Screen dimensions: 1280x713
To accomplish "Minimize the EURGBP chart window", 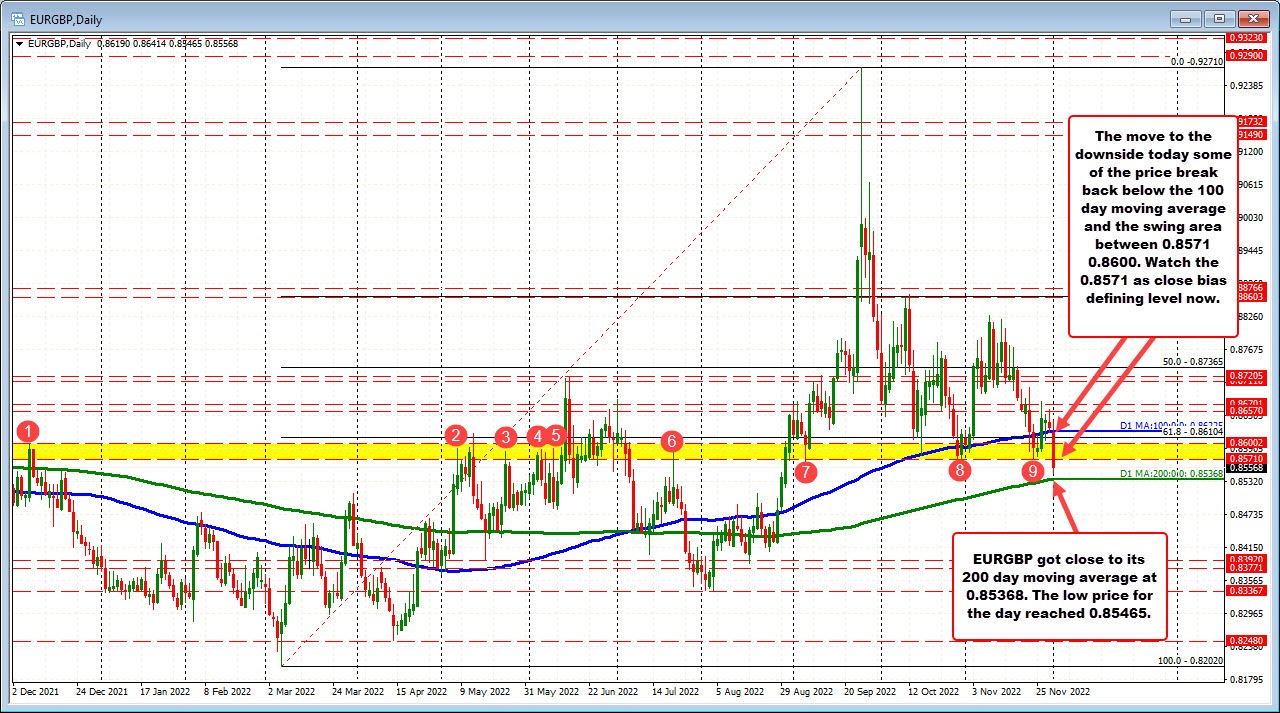I will (x=1184, y=18).
